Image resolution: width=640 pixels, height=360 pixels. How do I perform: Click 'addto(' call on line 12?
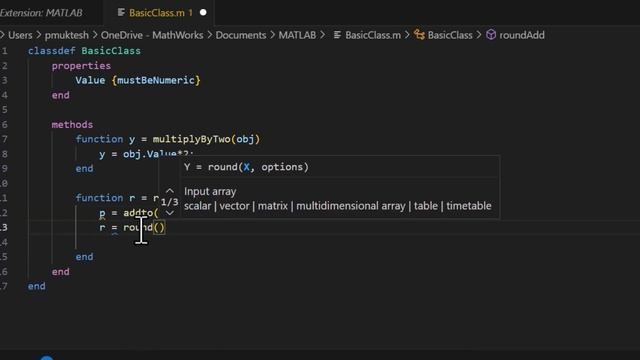coord(141,213)
